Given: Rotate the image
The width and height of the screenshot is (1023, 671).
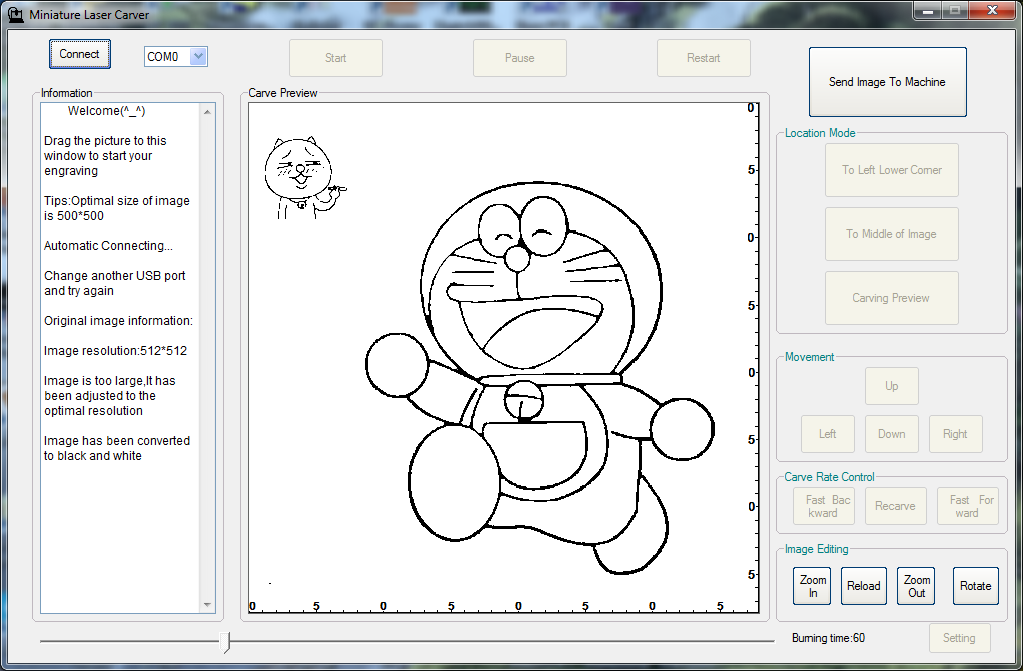Looking at the screenshot, I should coord(975,585).
